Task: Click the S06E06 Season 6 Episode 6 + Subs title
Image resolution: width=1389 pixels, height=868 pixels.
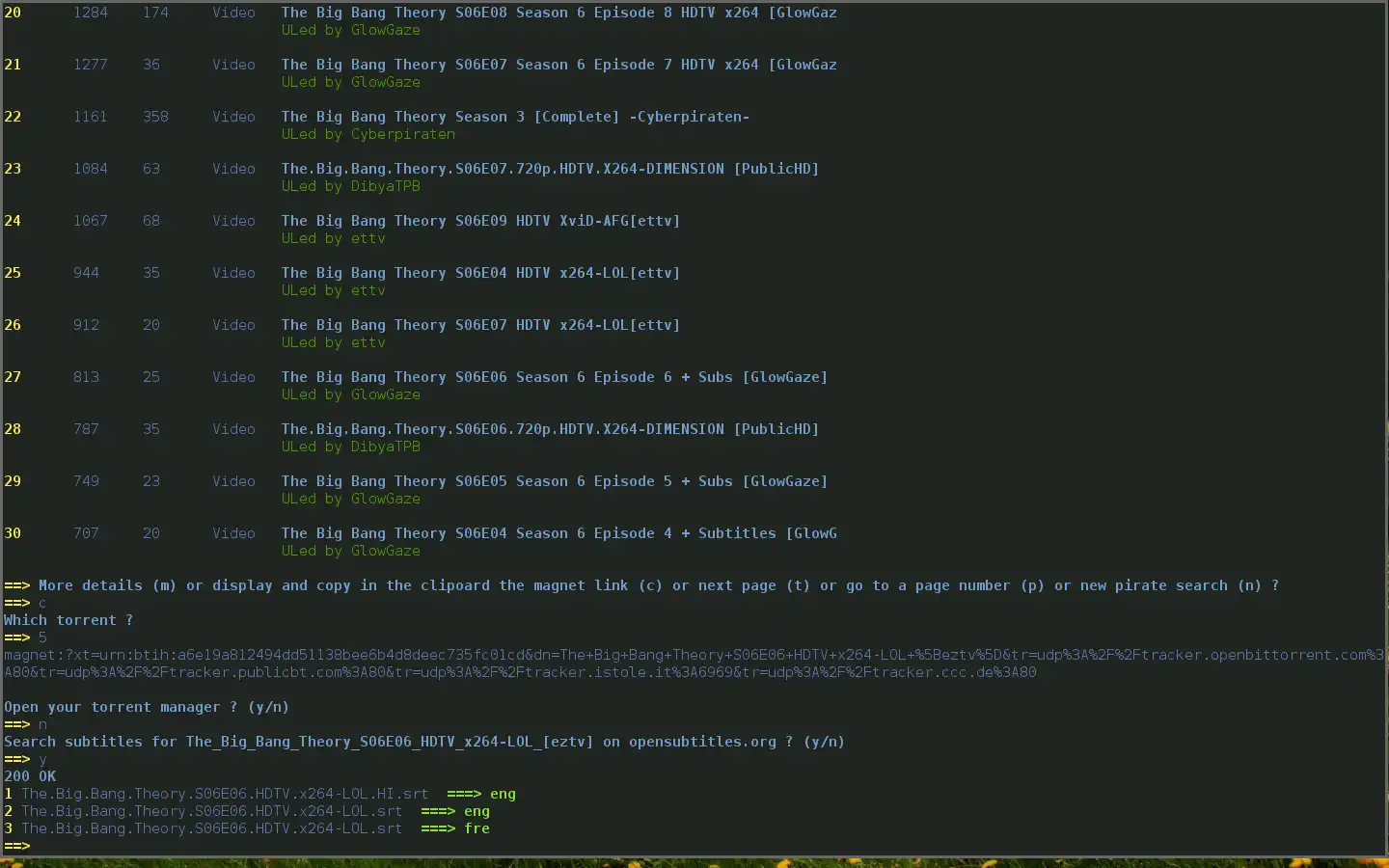Action: [555, 377]
